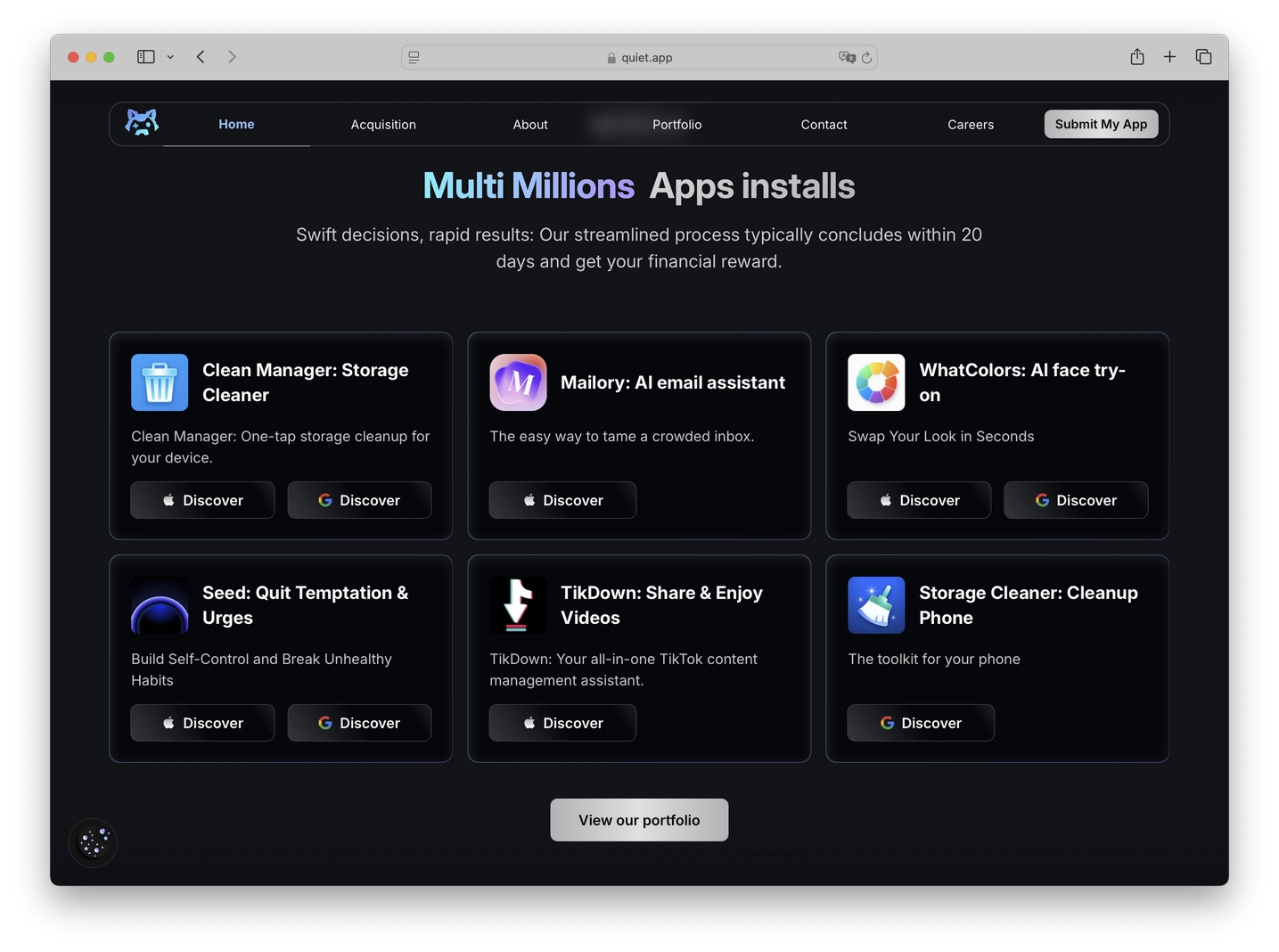Open a new tab with the plus icon

tap(1169, 57)
